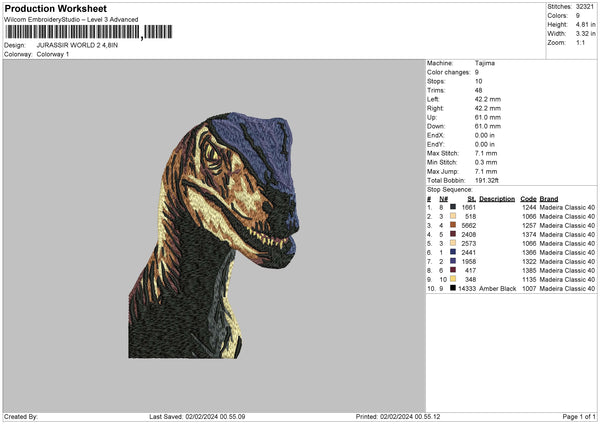600x424 pixels.
Task: Click 'Page 1 of 1' footer text
Action: (x=579, y=416)
